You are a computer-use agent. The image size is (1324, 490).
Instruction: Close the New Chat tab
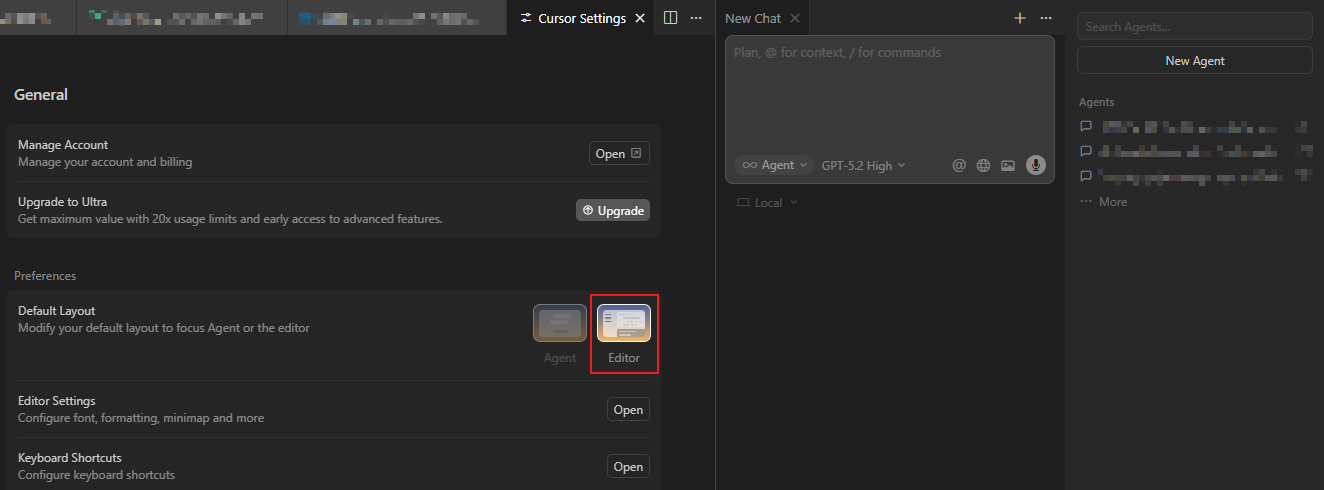pyautogui.click(x=795, y=18)
